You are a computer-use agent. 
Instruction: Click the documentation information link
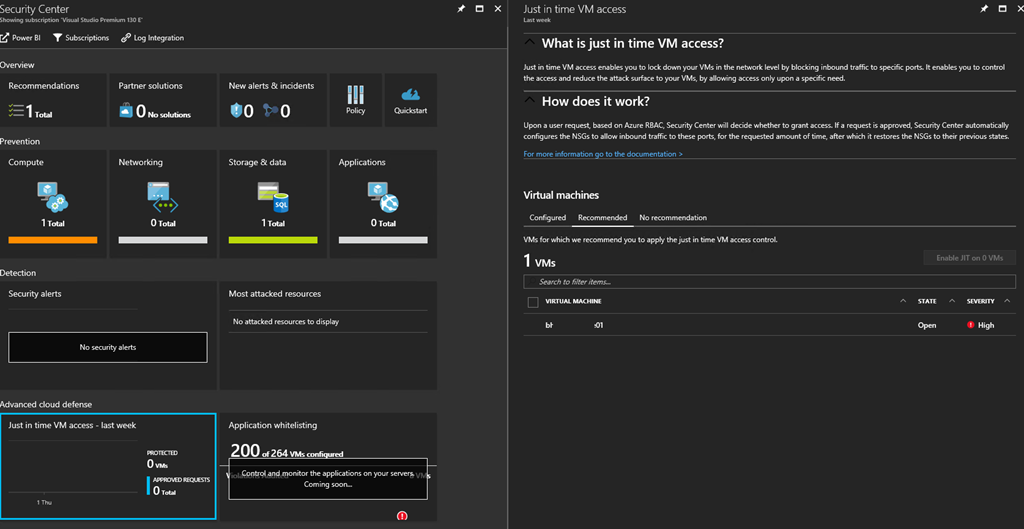coord(603,154)
